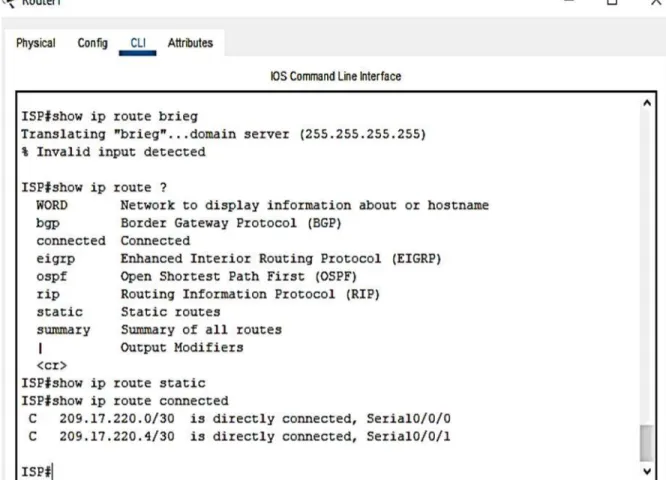Screen dimensions: 666x480
Task: Open the Config tab
Action: click(x=93, y=43)
